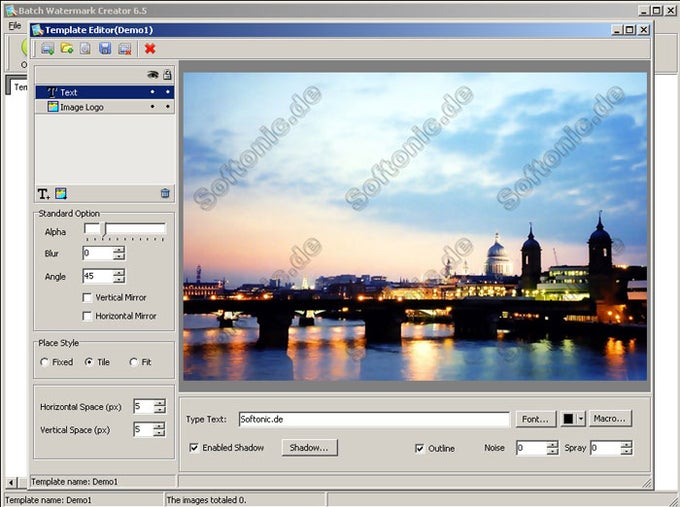Select the Text layer row
The width and height of the screenshot is (680, 507).
pyautogui.click(x=105, y=92)
